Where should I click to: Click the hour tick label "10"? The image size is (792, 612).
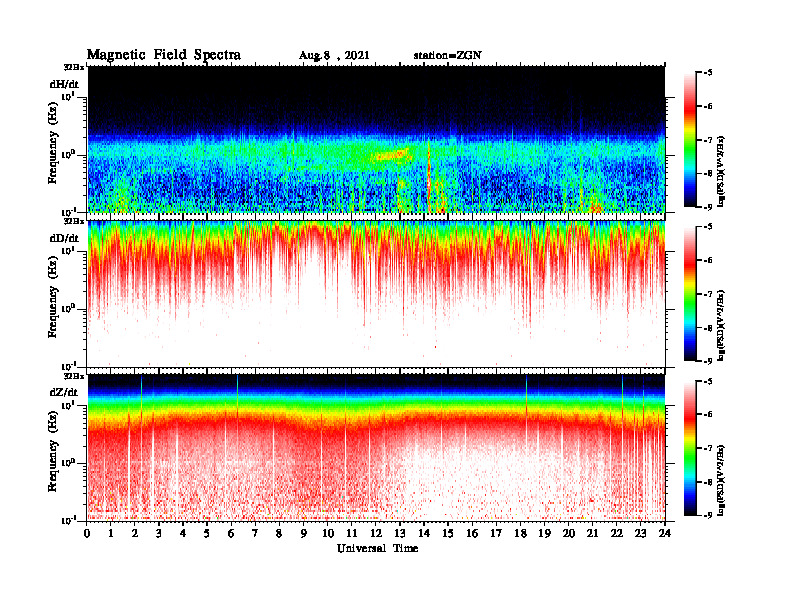pos(328,533)
